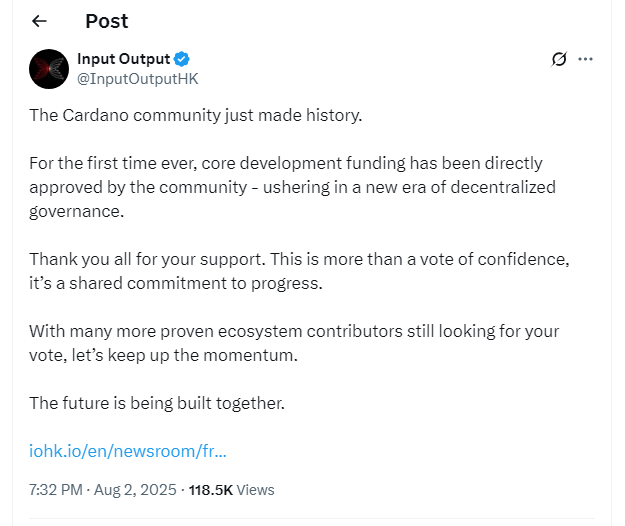Click the line starting 'Thank you all'
Image resolution: width=625 pixels, height=526 pixels.
point(298,259)
